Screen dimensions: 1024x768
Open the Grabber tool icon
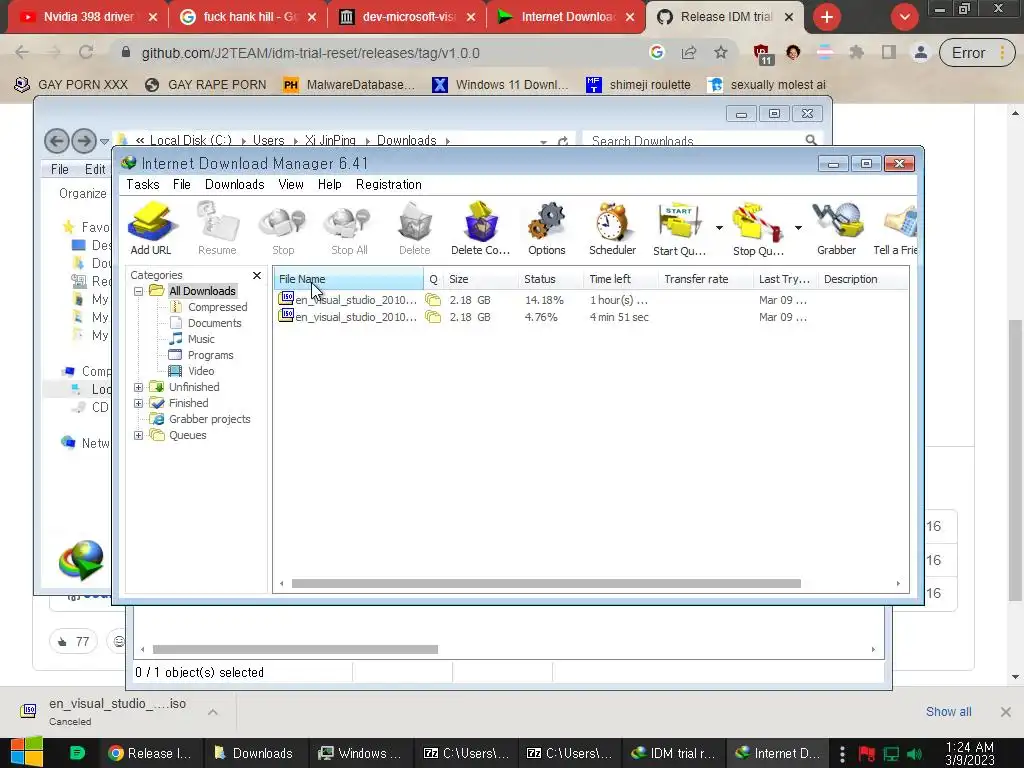coord(837,229)
